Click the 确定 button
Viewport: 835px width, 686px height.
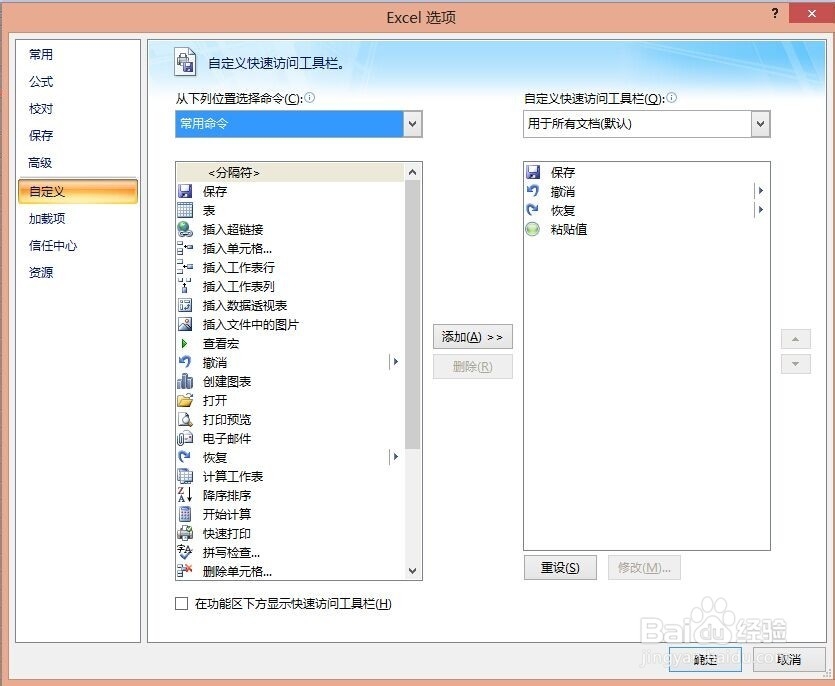pos(705,660)
